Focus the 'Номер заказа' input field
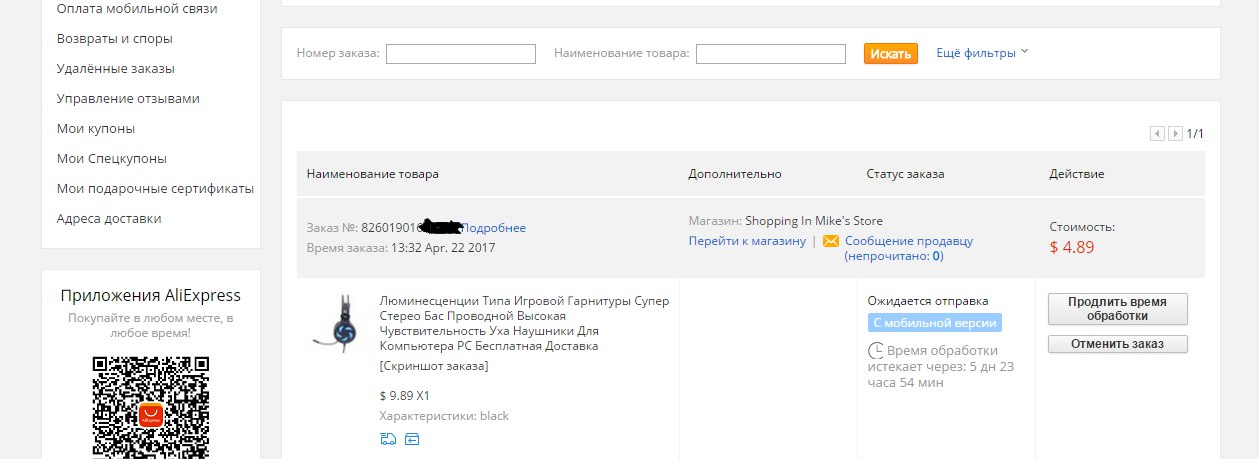Image resolution: width=1259 pixels, height=459 pixels. click(x=461, y=54)
